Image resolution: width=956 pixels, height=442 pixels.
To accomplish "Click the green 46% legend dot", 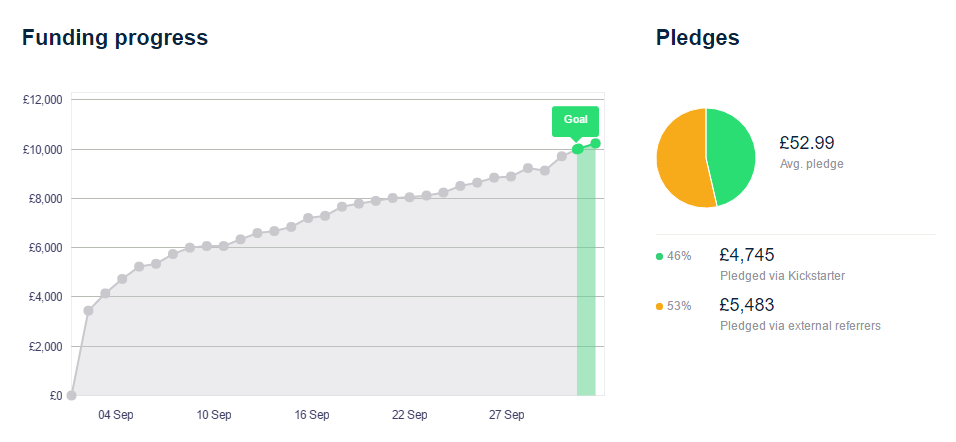I will (x=659, y=256).
